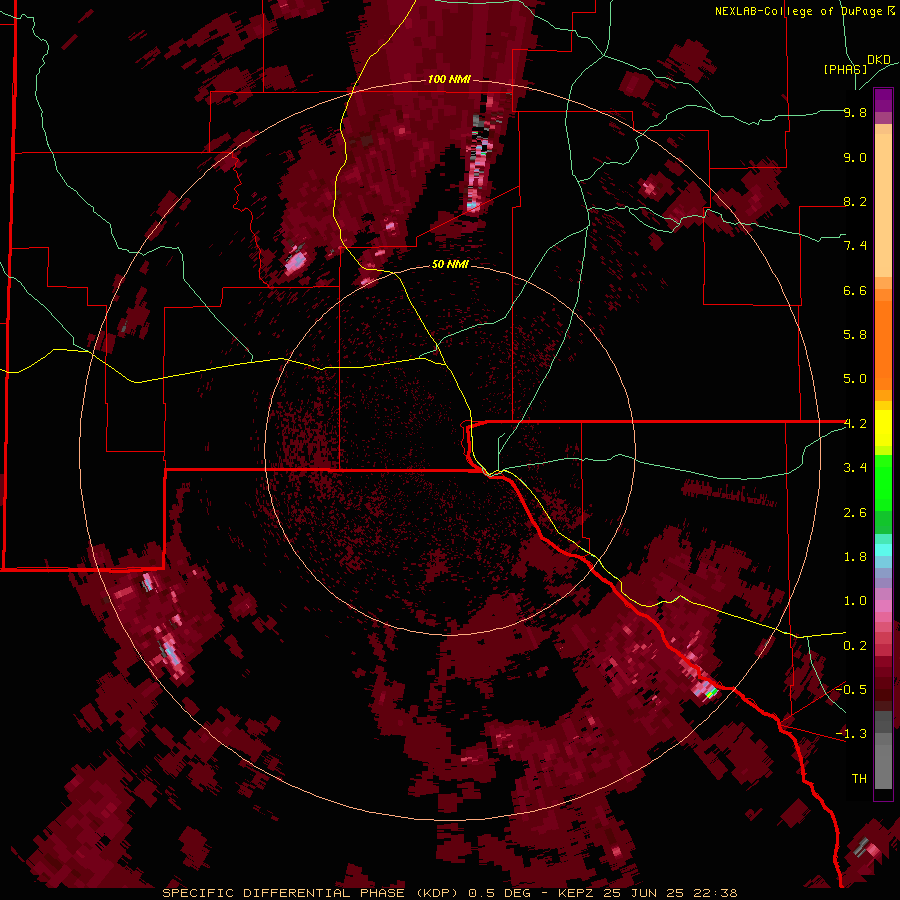
Task: Select the 6.6 value on the color scale
Action: 855,290
